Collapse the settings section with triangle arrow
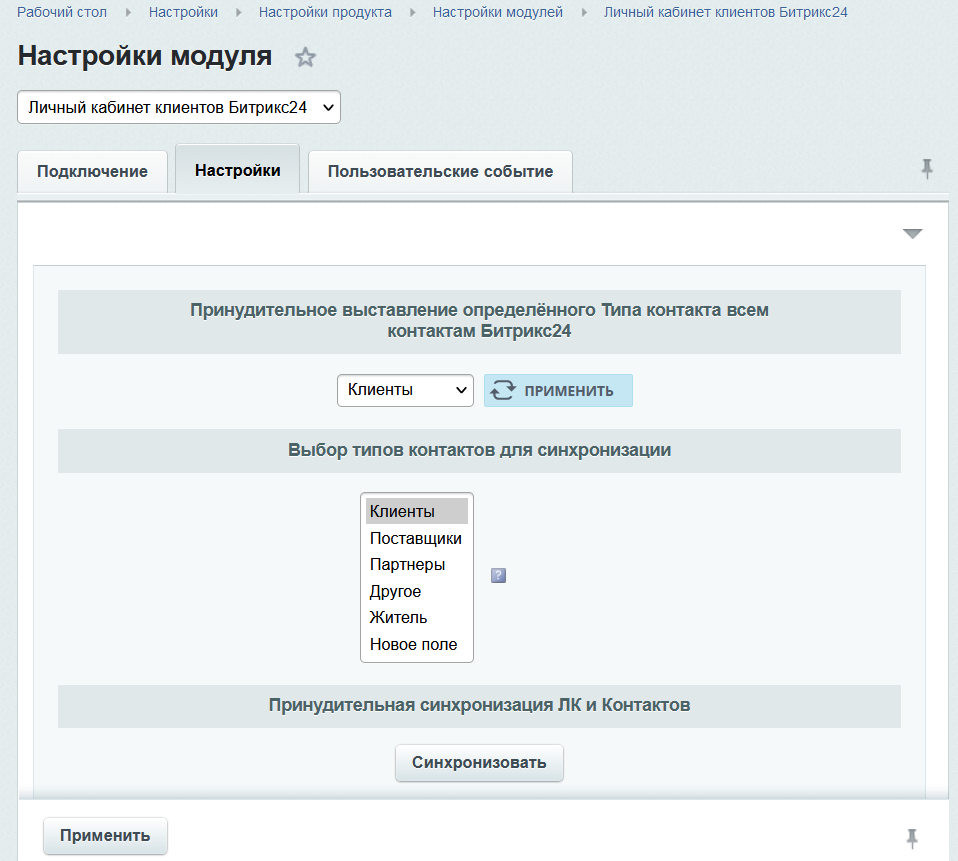The image size is (958, 861). tap(911, 234)
